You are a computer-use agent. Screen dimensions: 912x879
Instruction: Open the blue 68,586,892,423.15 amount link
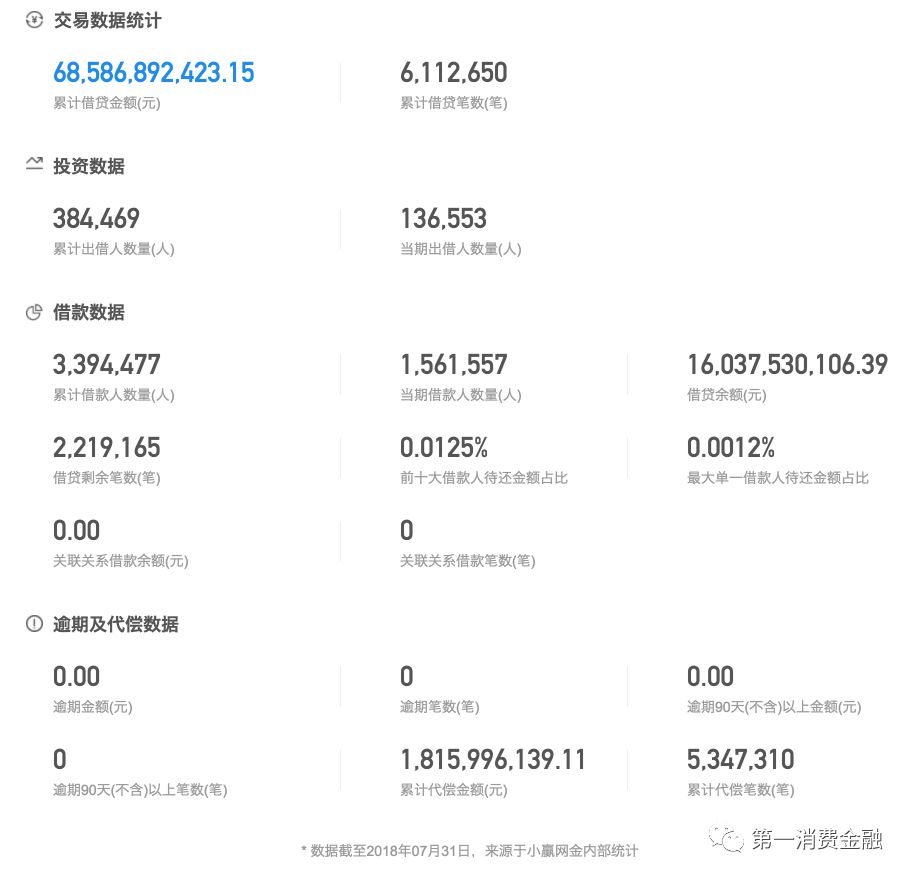(153, 72)
